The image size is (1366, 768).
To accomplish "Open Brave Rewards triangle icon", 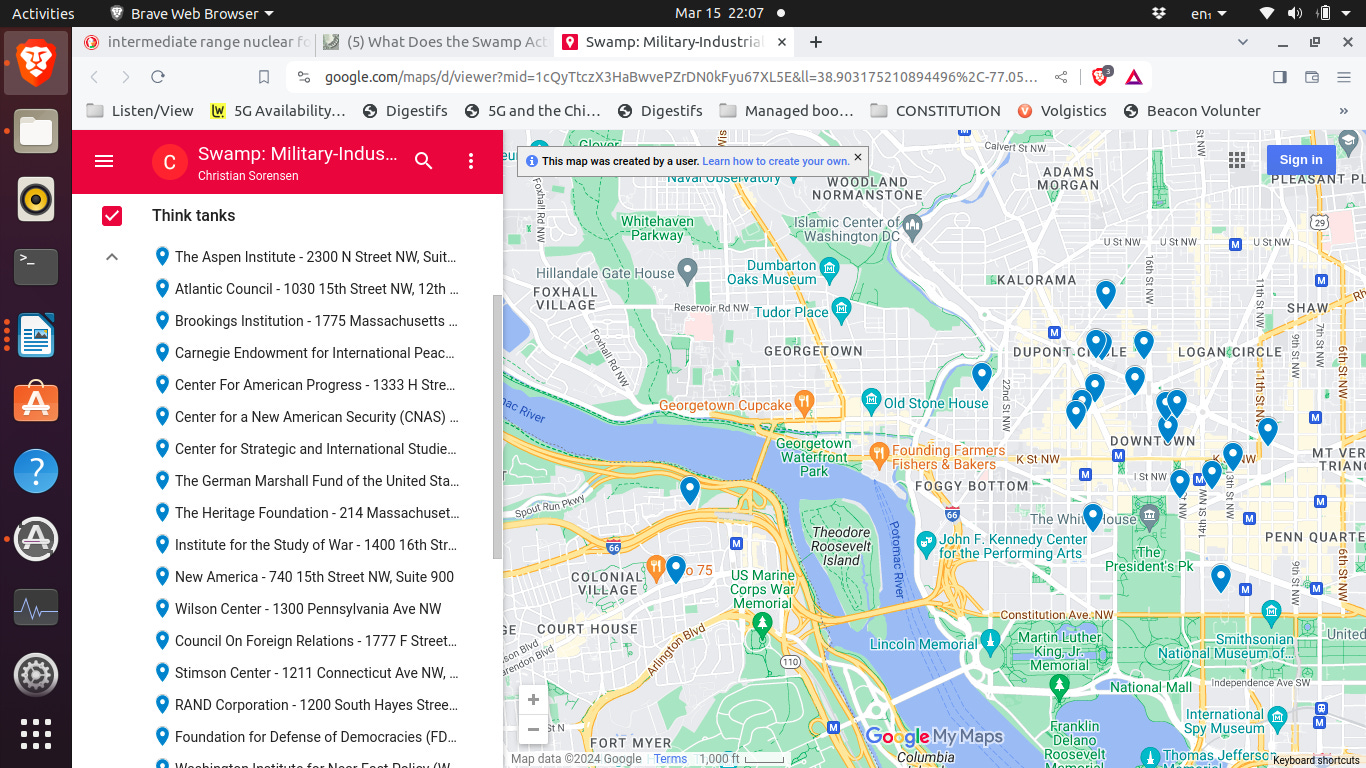I will [1134, 77].
